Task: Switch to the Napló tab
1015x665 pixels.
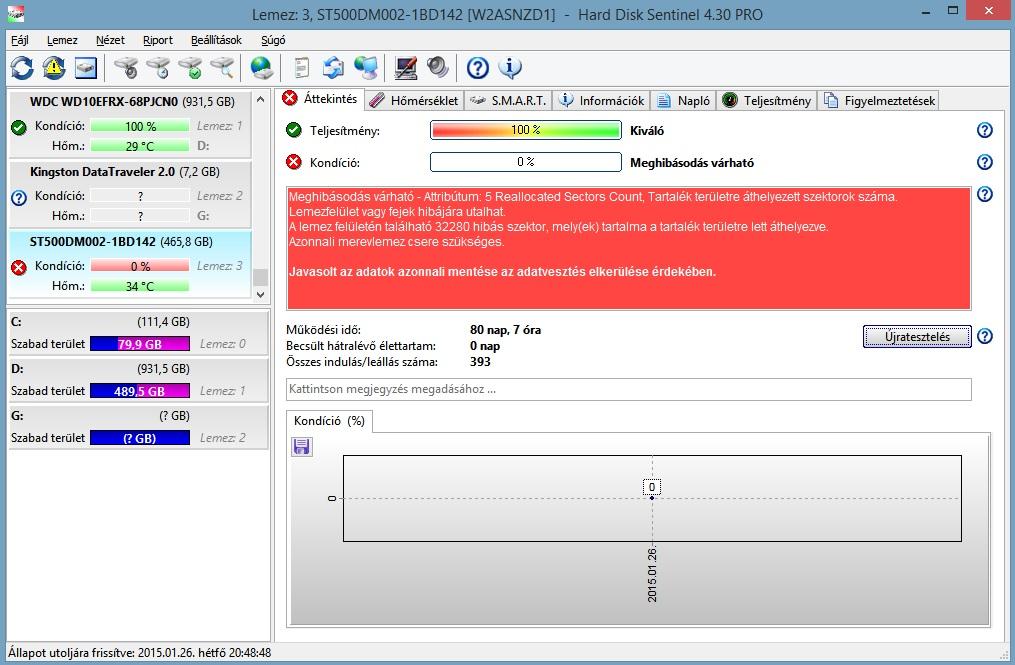Action: click(684, 100)
